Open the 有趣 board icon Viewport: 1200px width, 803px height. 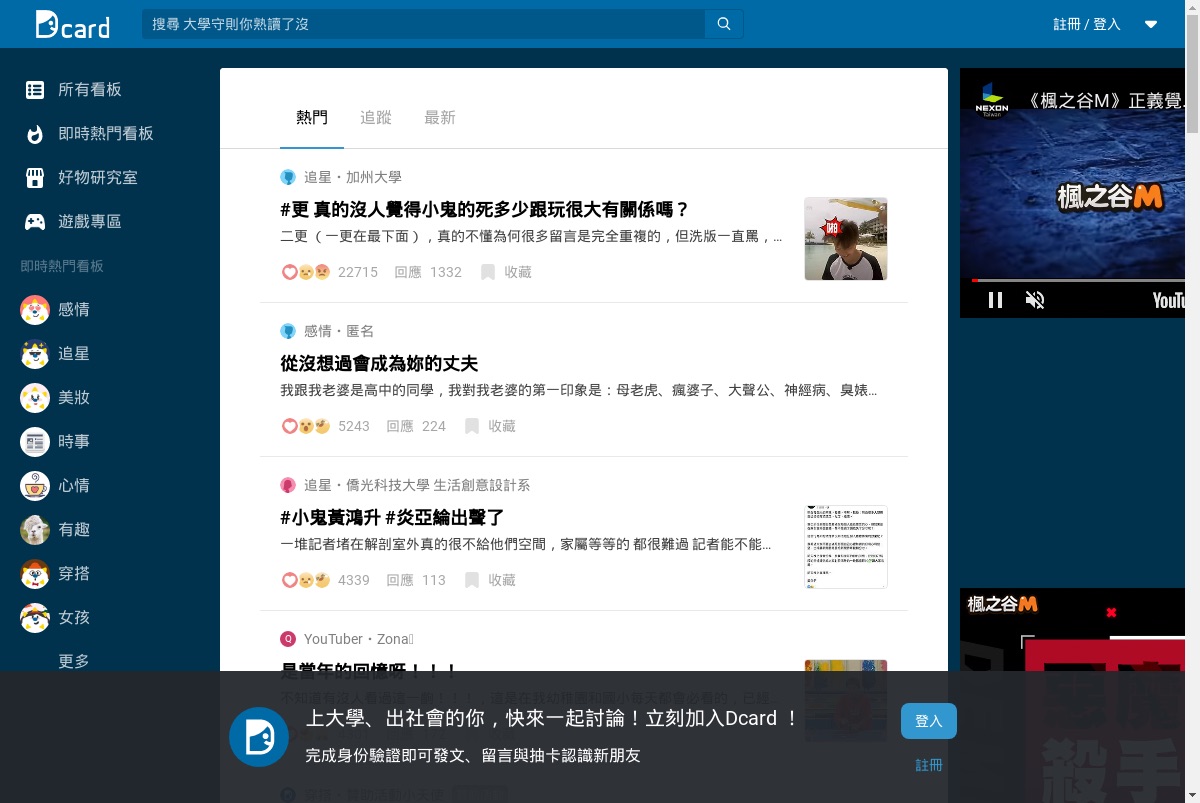point(35,530)
